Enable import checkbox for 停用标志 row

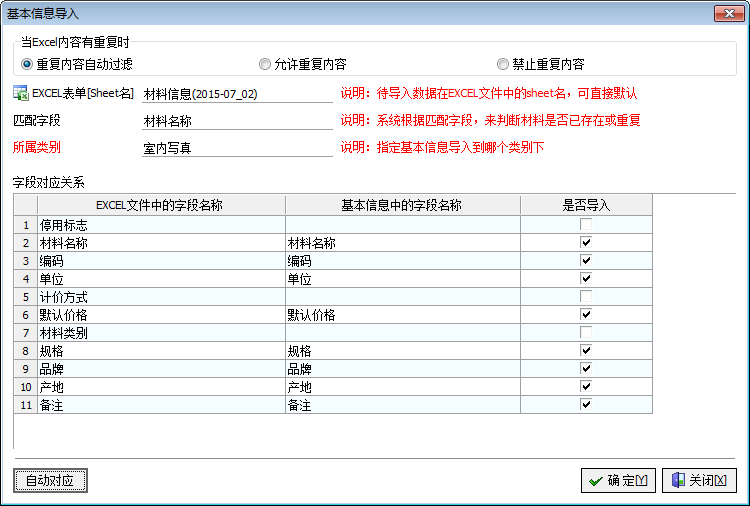coord(586,225)
